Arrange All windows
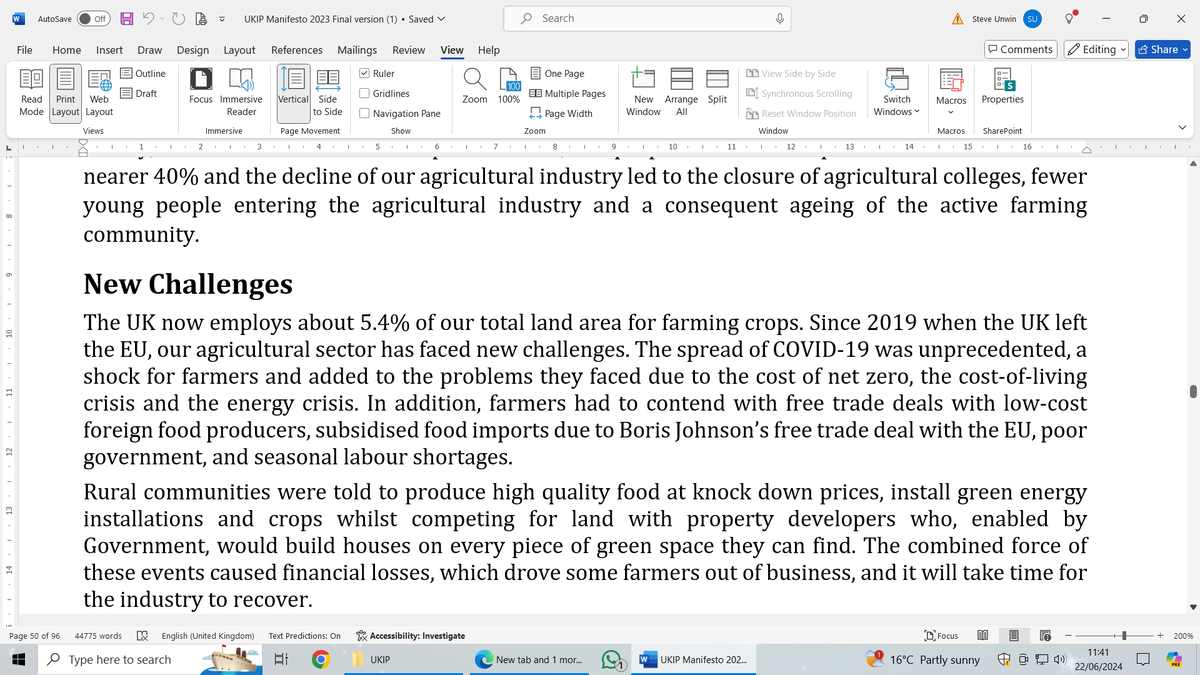The image size is (1200, 675). point(682,92)
